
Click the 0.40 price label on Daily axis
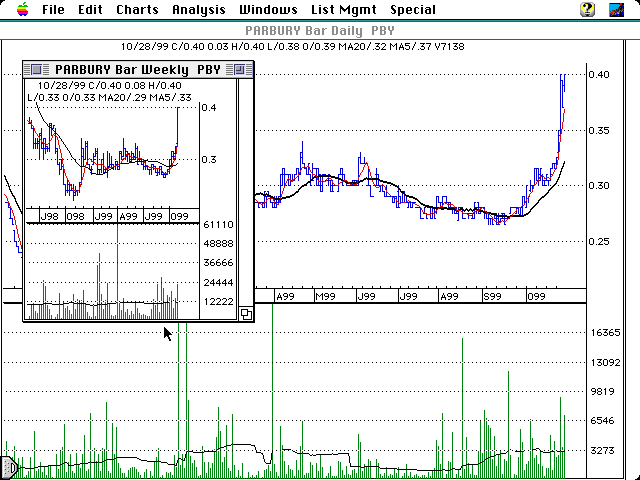(599, 74)
